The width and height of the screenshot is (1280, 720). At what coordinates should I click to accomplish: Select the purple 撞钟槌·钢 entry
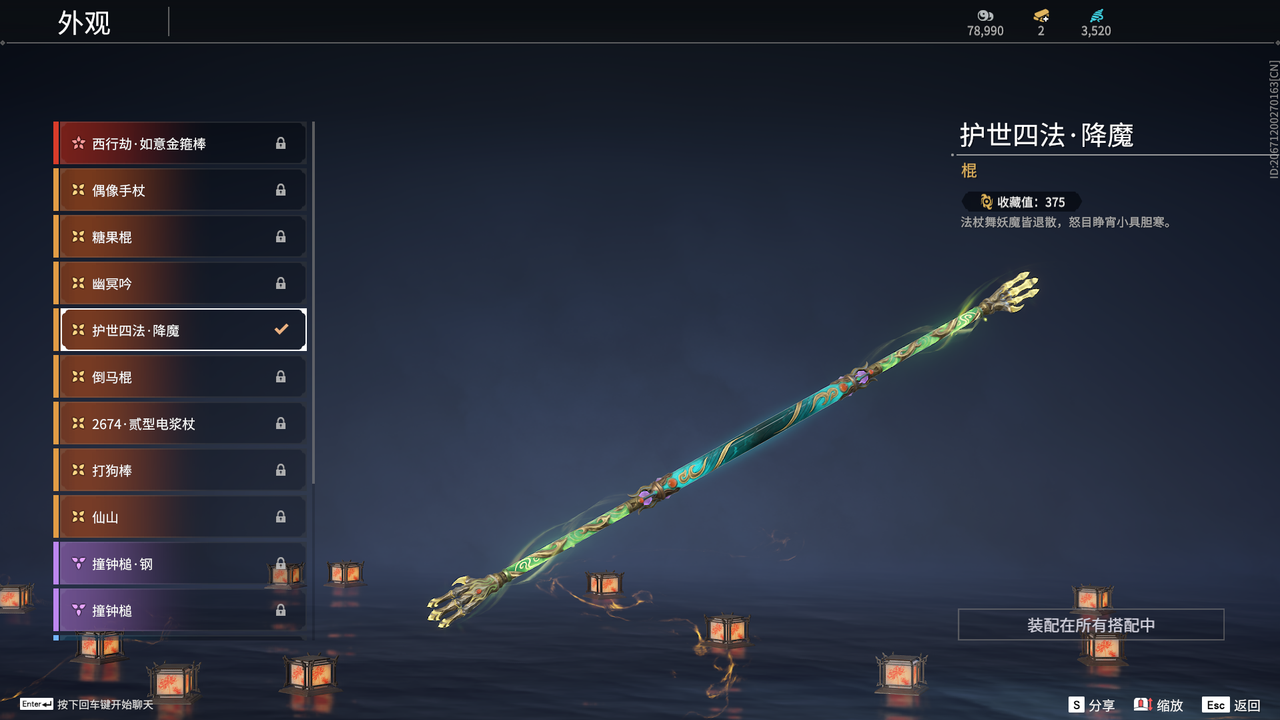pos(180,563)
